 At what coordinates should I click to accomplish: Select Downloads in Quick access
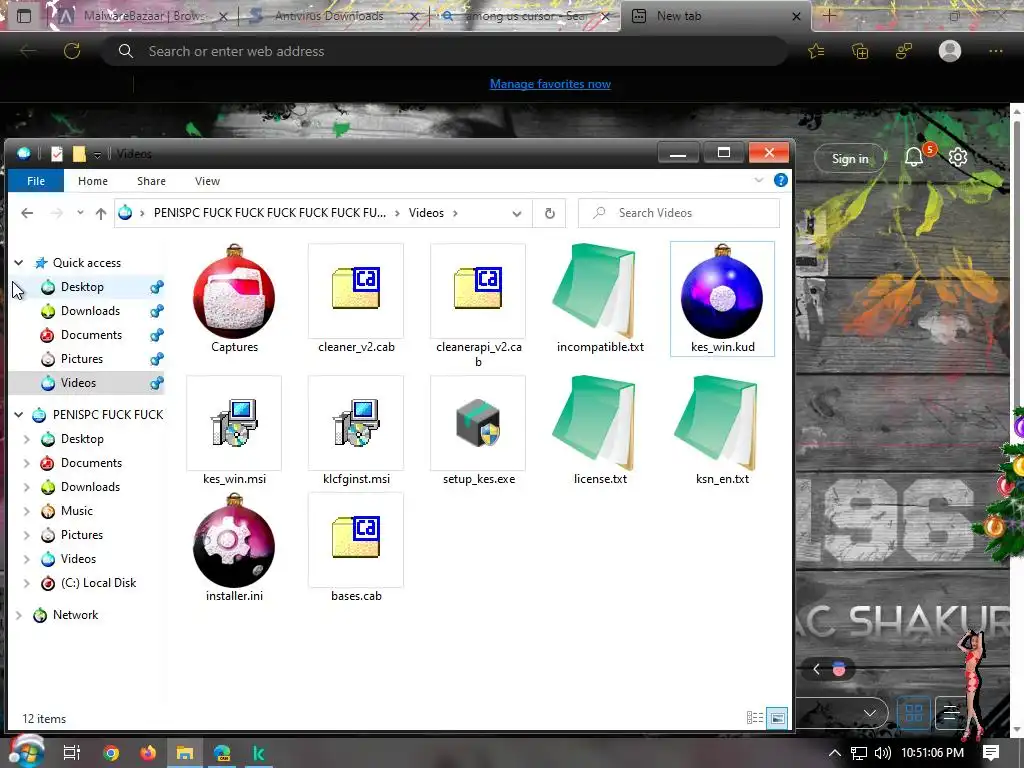pyautogui.click(x=90, y=311)
